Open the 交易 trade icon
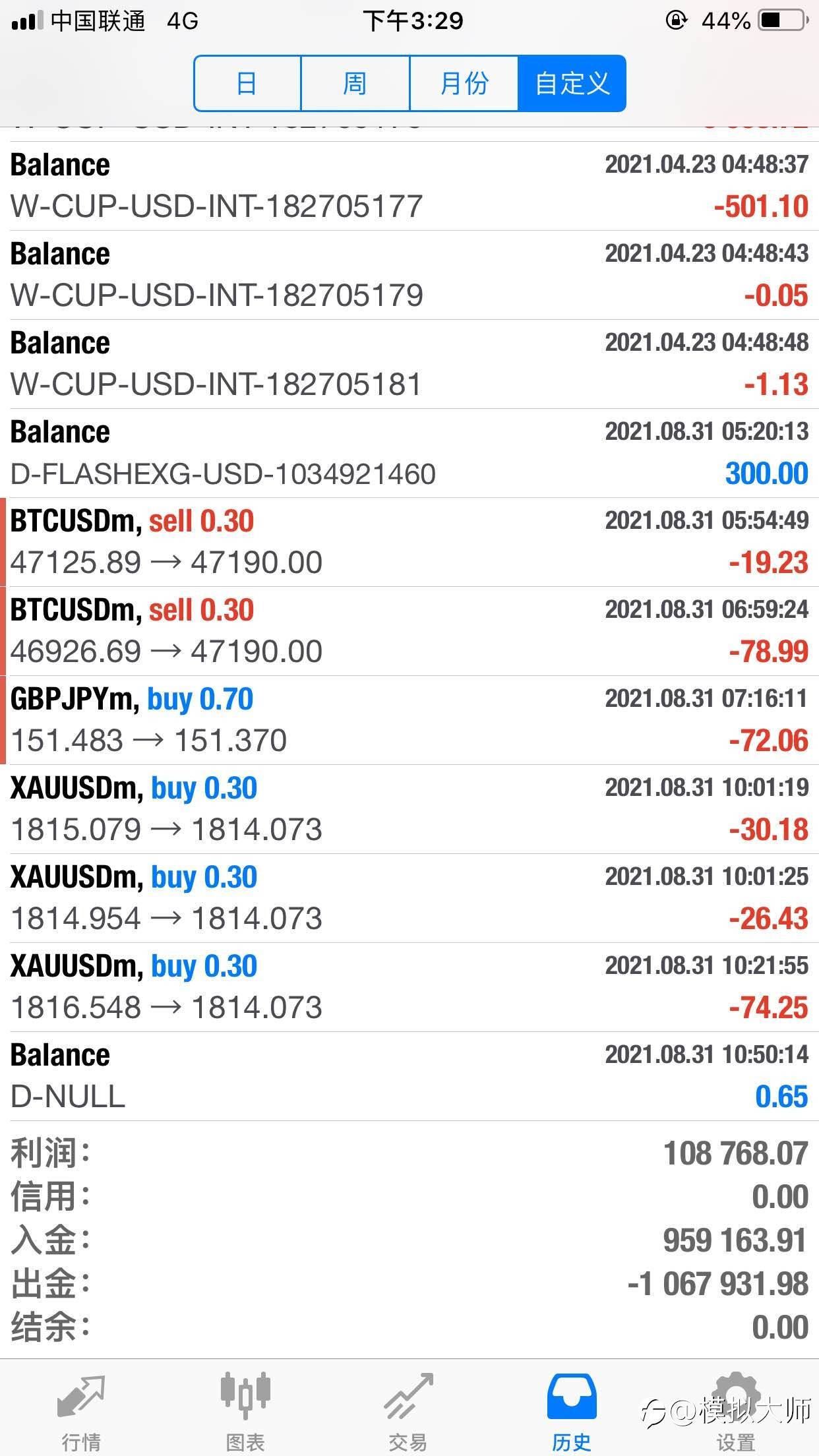The height and width of the screenshot is (1456, 819). point(408,1397)
